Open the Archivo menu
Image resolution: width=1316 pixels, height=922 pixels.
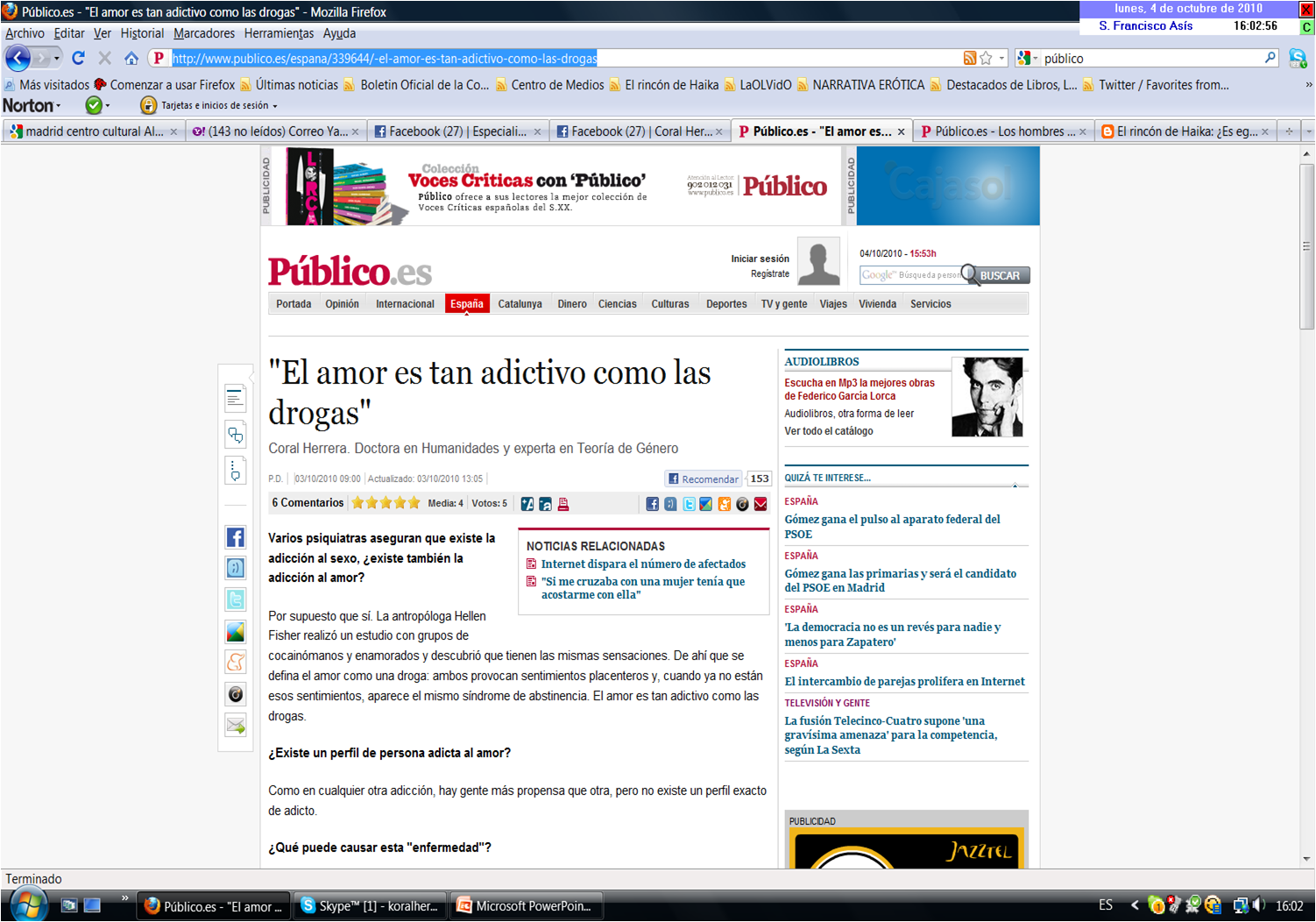25,33
